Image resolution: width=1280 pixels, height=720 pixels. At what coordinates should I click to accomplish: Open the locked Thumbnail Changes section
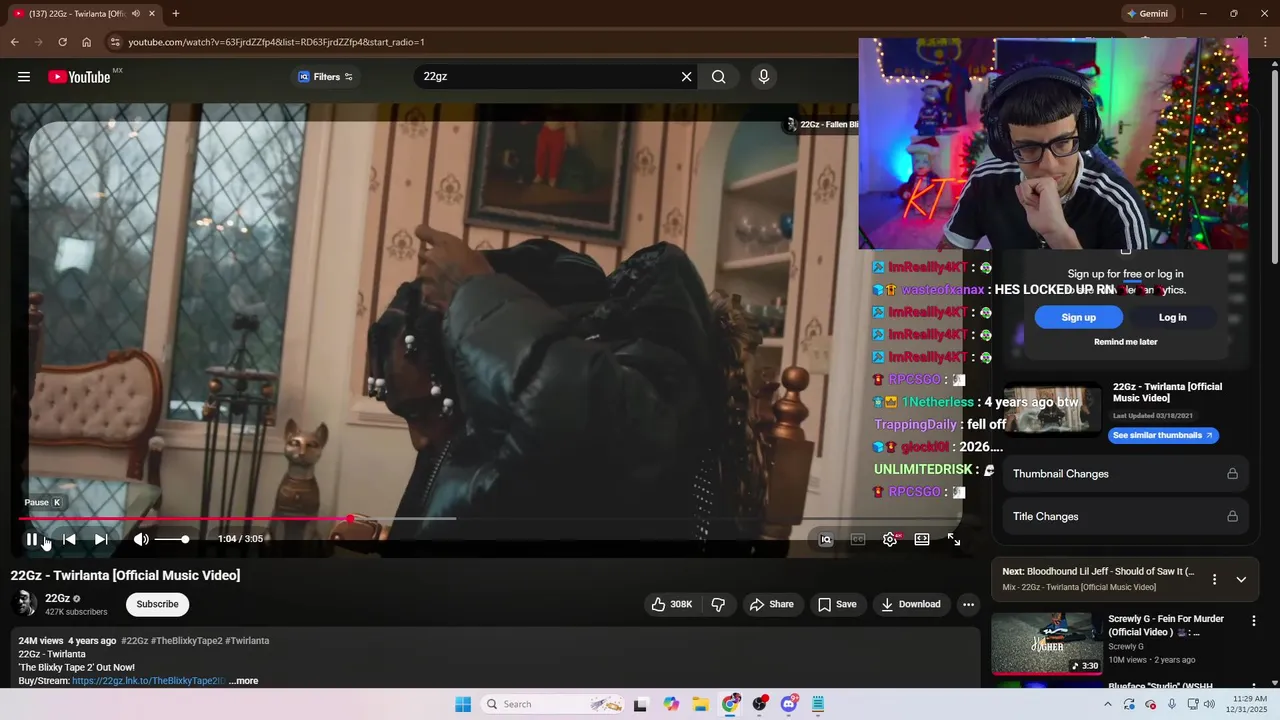tap(1125, 474)
